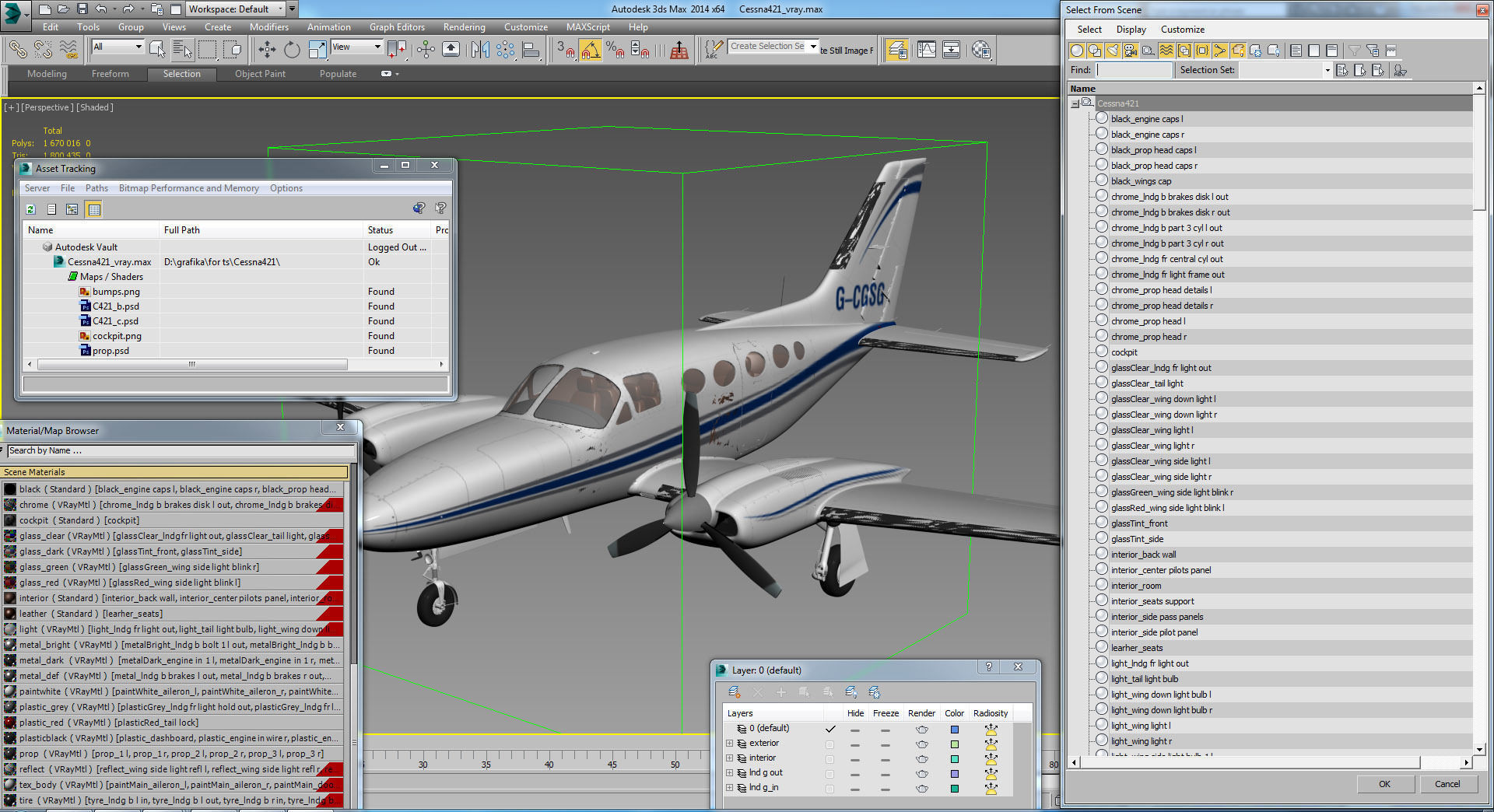
Task: Collapse the Cessna421 tree node
Action: [1075, 103]
